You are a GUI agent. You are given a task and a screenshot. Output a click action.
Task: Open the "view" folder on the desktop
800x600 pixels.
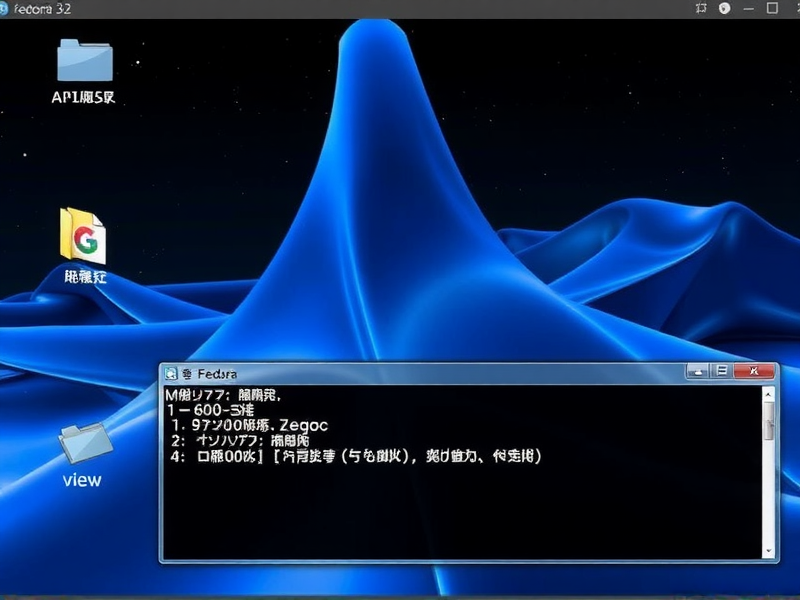pos(82,445)
